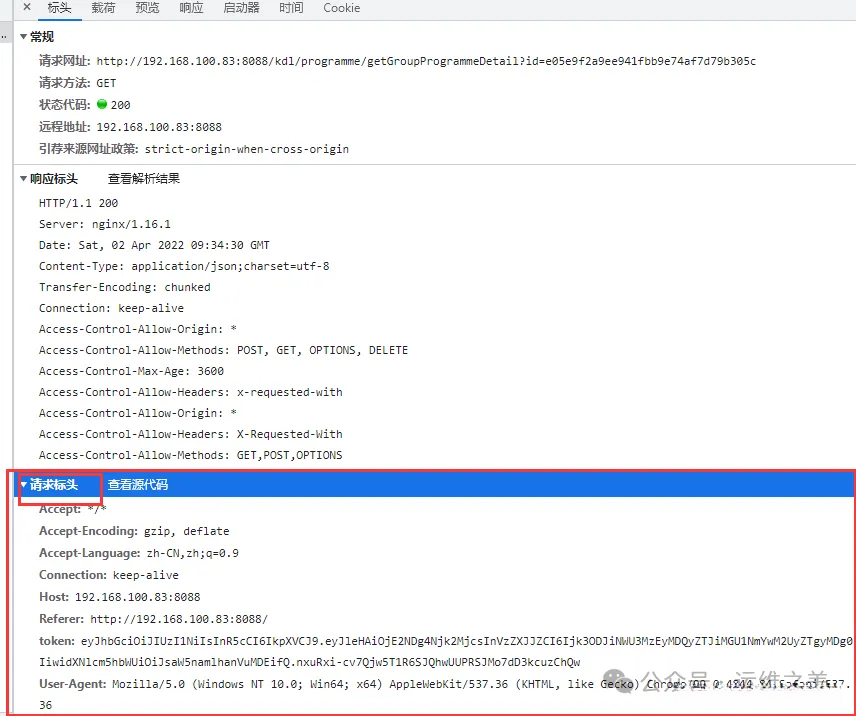Click the Referer header value
Screen dimensions: 856x716
(179, 619)
